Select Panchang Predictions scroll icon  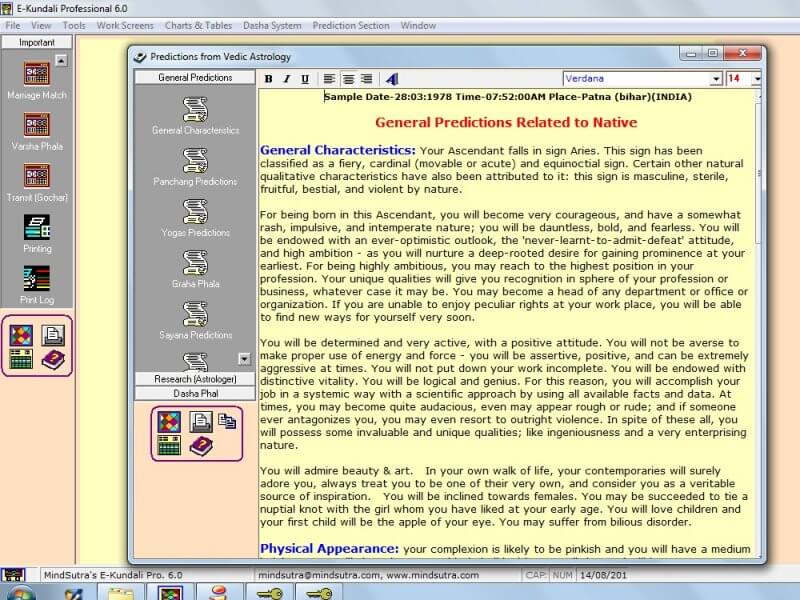pos(195,160)
